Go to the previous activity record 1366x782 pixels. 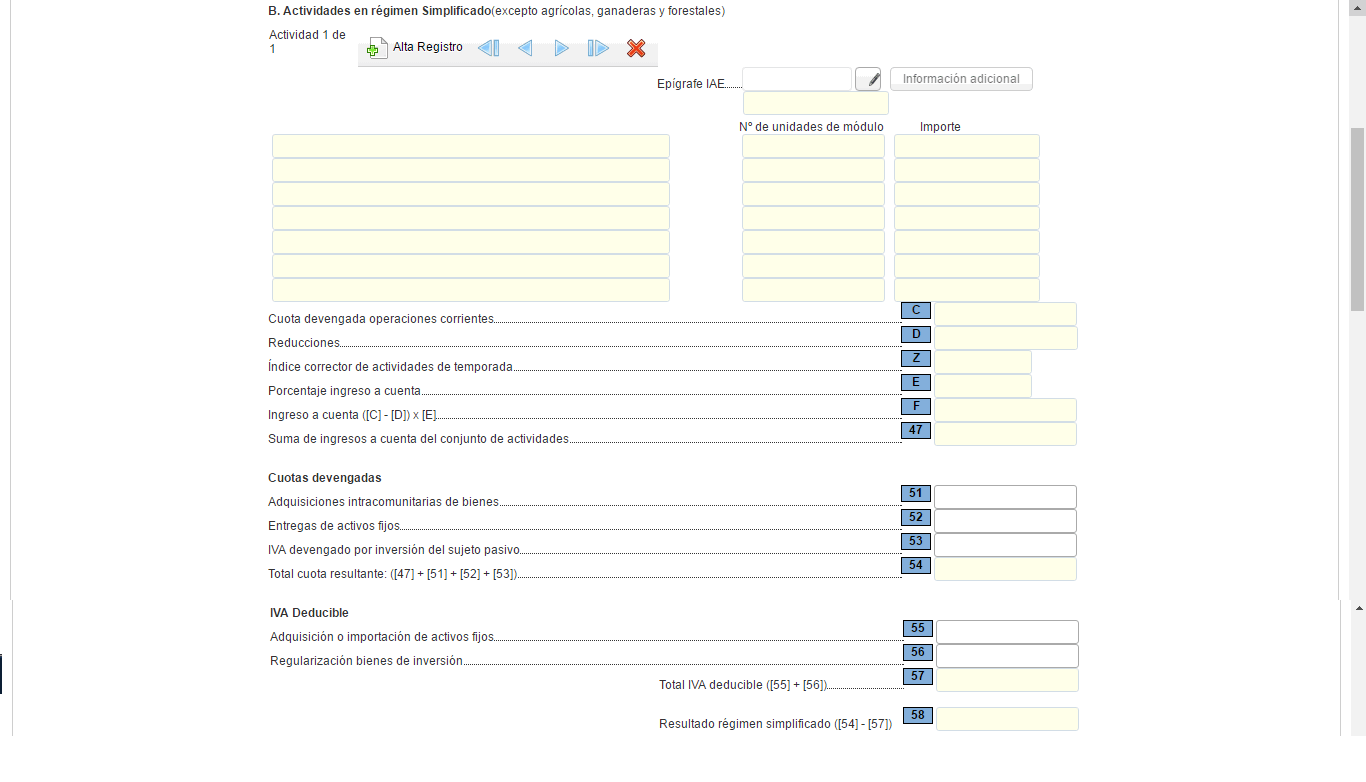tap(525, 48)
